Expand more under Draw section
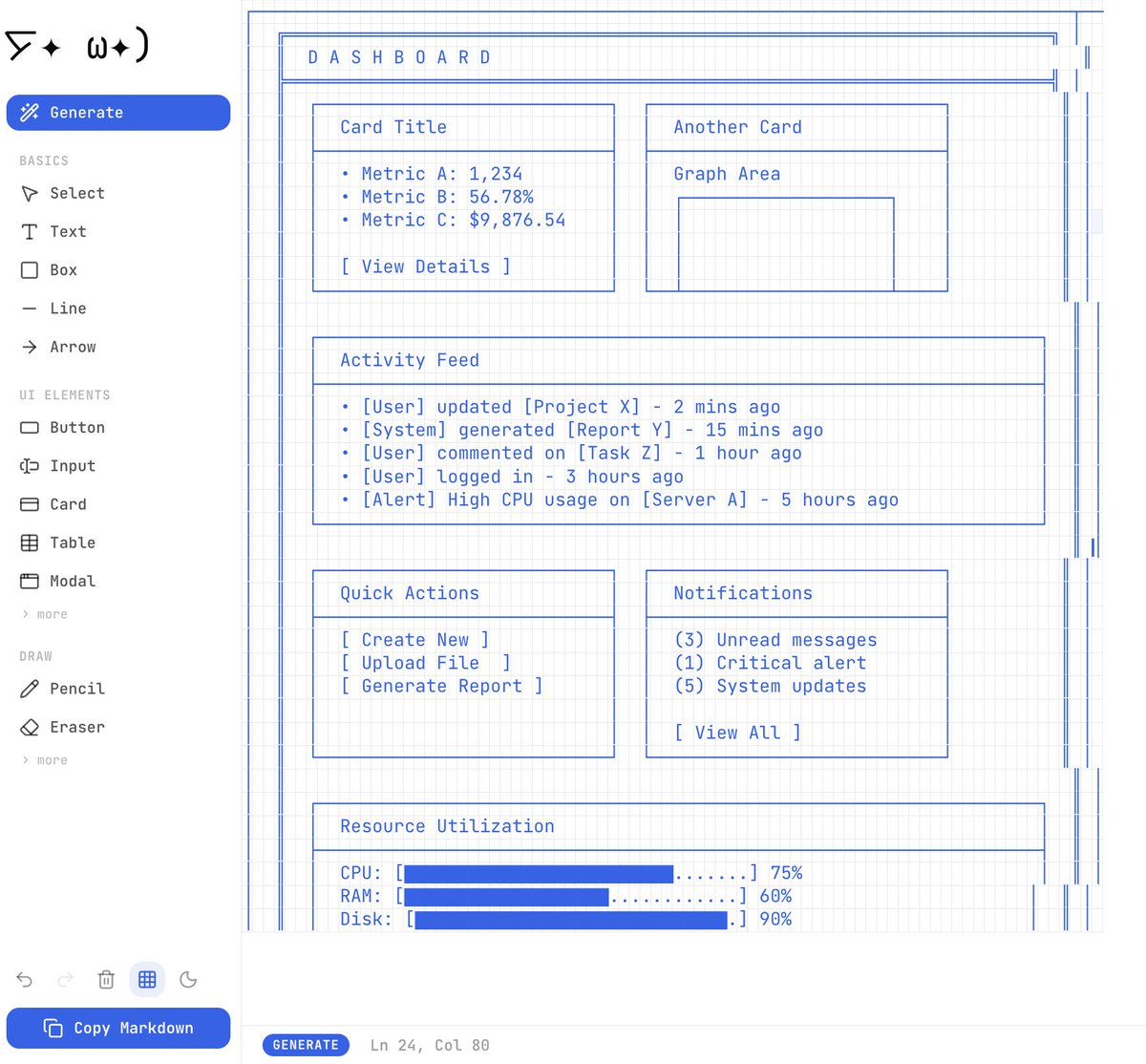The width and height of the screenshot is (1146, 1064). coord(45,760)
